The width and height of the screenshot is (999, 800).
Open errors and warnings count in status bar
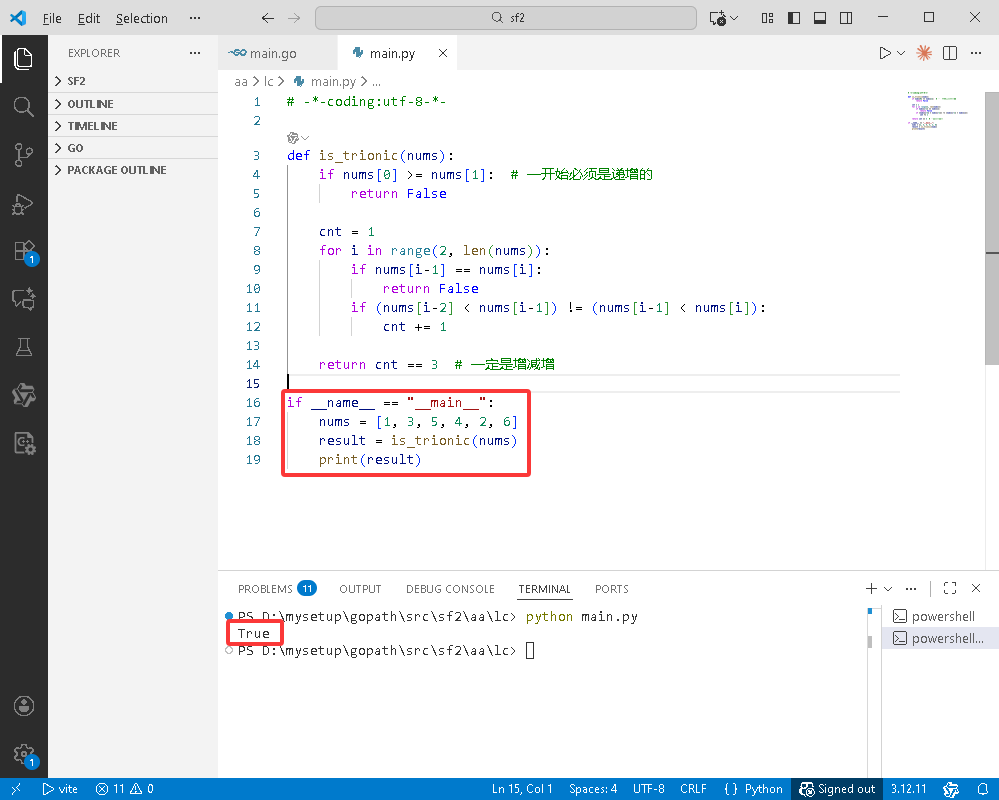tap(125, 789)
